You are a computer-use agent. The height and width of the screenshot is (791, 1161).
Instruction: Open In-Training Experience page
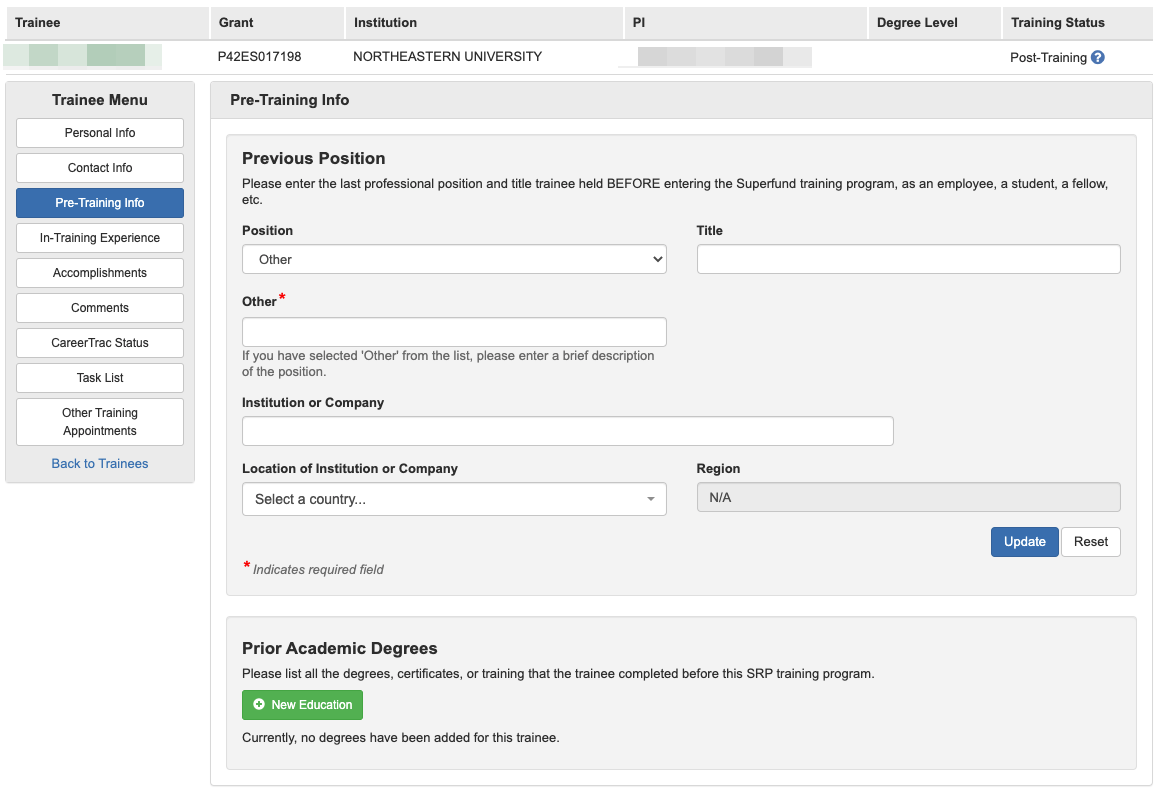click(100, 238)
